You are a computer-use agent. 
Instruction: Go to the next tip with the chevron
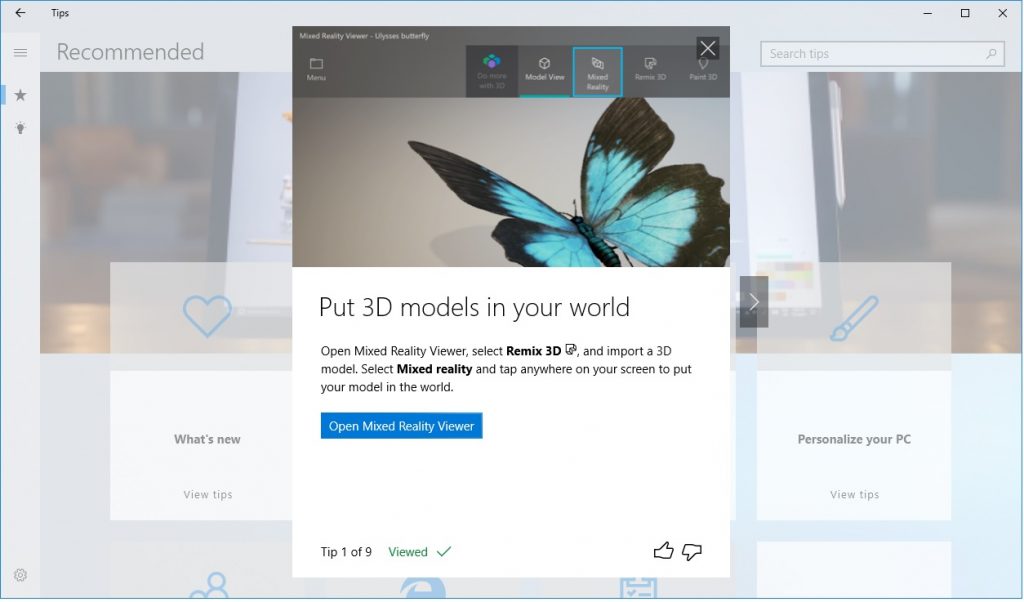coord(754,302)
